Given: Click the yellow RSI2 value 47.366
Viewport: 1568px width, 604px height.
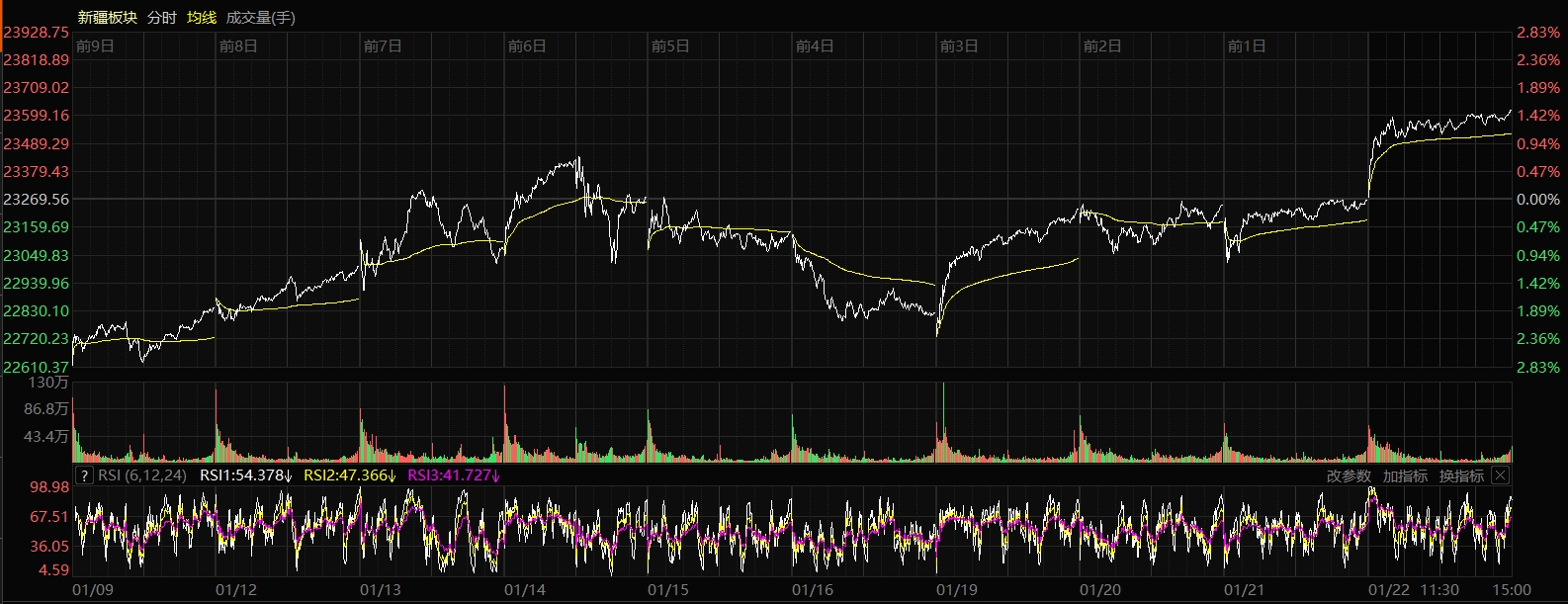Looking at the screenshot, I should click(x=350, y=475).
